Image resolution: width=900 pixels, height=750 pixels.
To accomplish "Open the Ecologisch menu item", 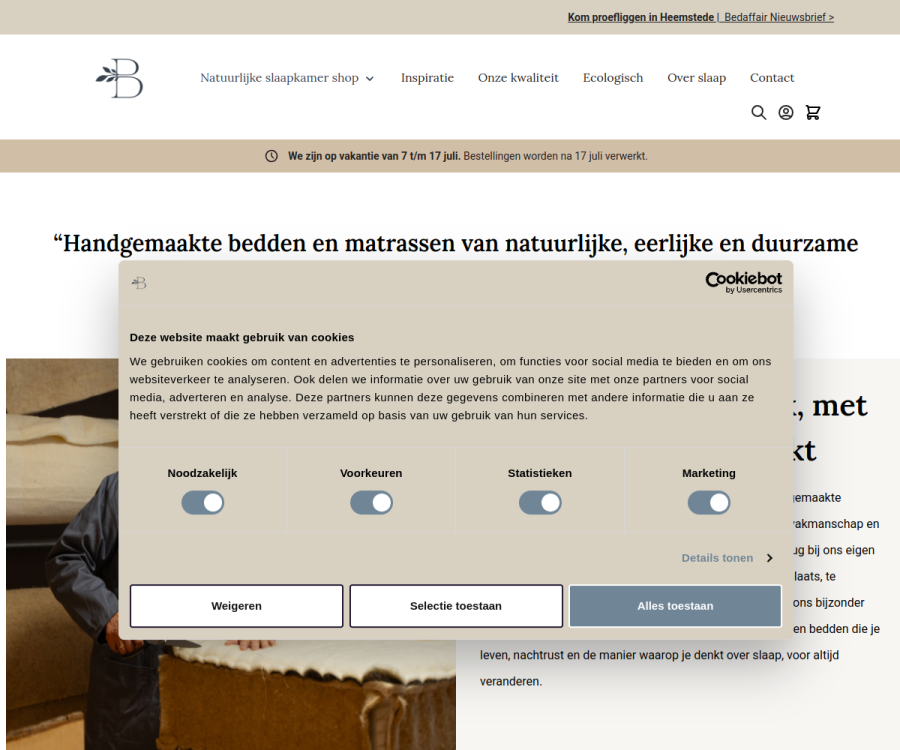I will coord(613,78).
